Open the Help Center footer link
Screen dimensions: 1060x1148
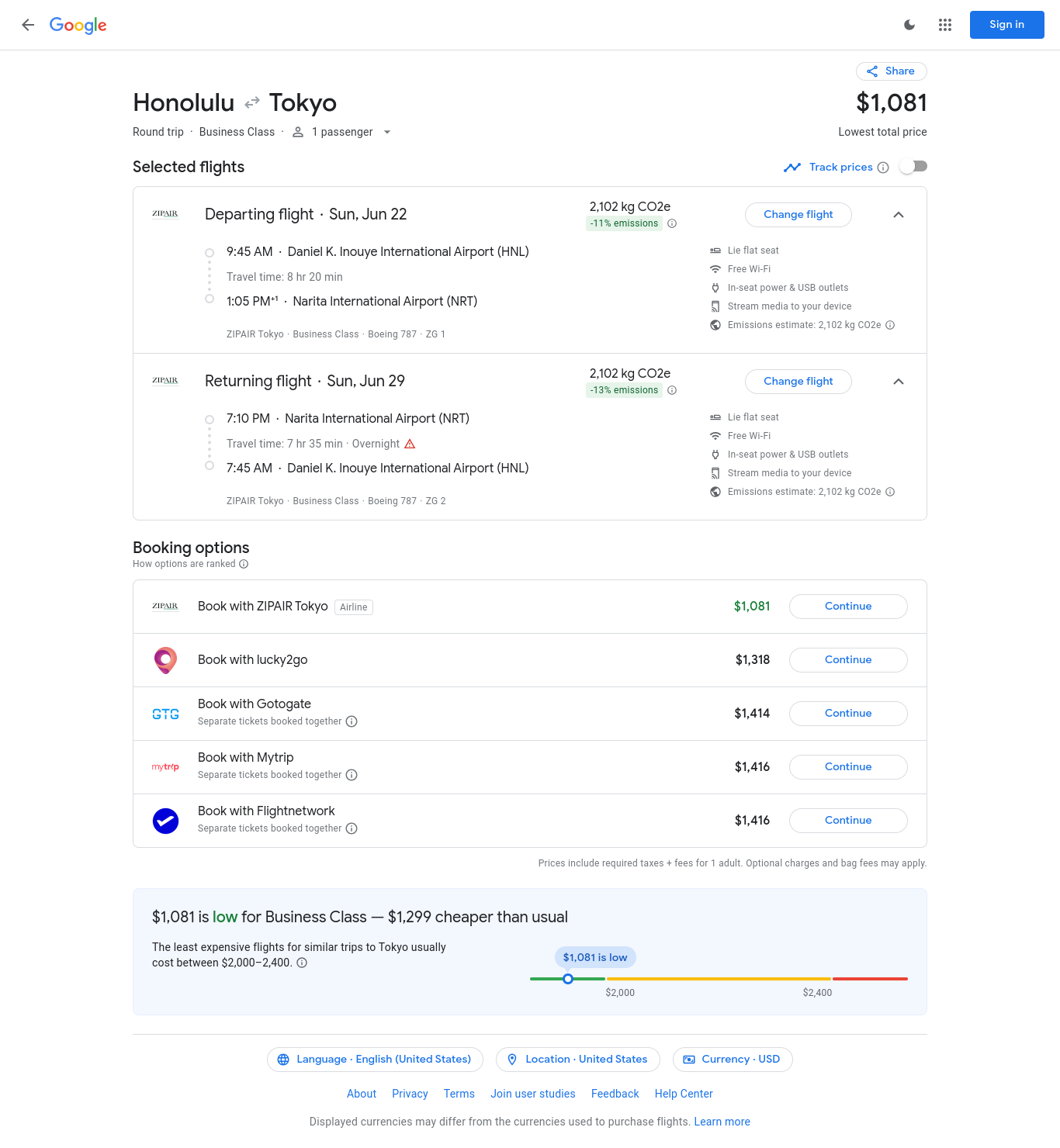[683, 1094]
